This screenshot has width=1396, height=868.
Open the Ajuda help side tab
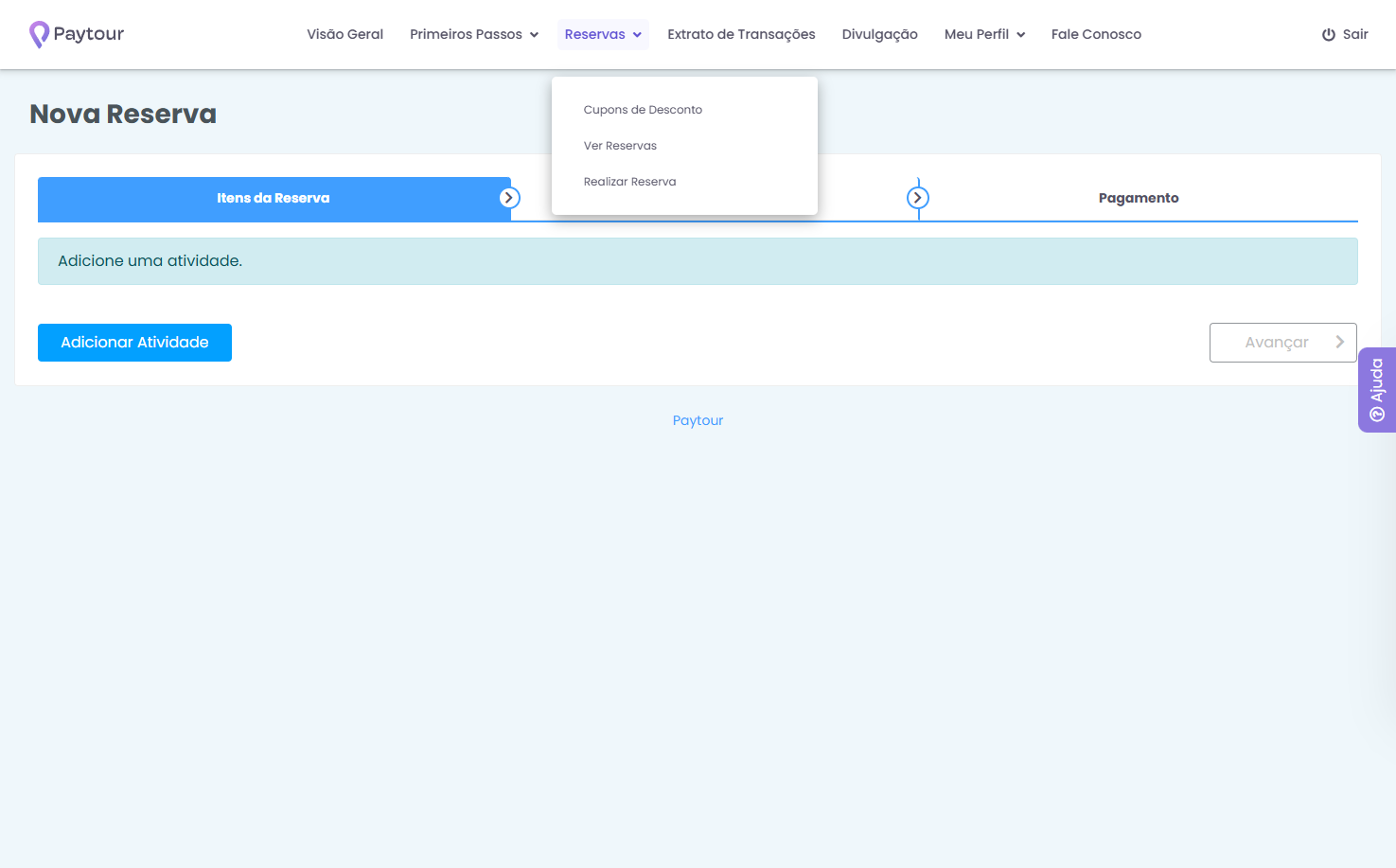click(1377, 390)
